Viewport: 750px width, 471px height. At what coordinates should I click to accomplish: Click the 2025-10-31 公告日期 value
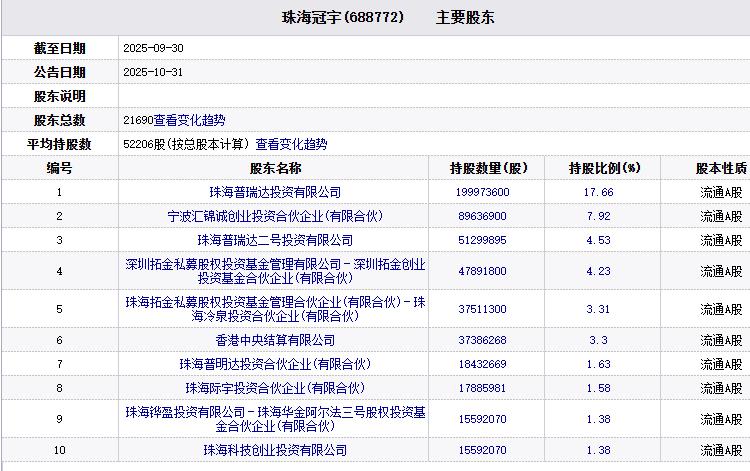coord(153,72)
